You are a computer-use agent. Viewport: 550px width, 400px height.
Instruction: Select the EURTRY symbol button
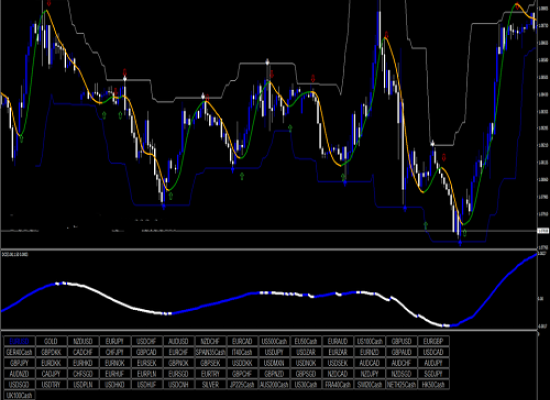click(210, 374)
